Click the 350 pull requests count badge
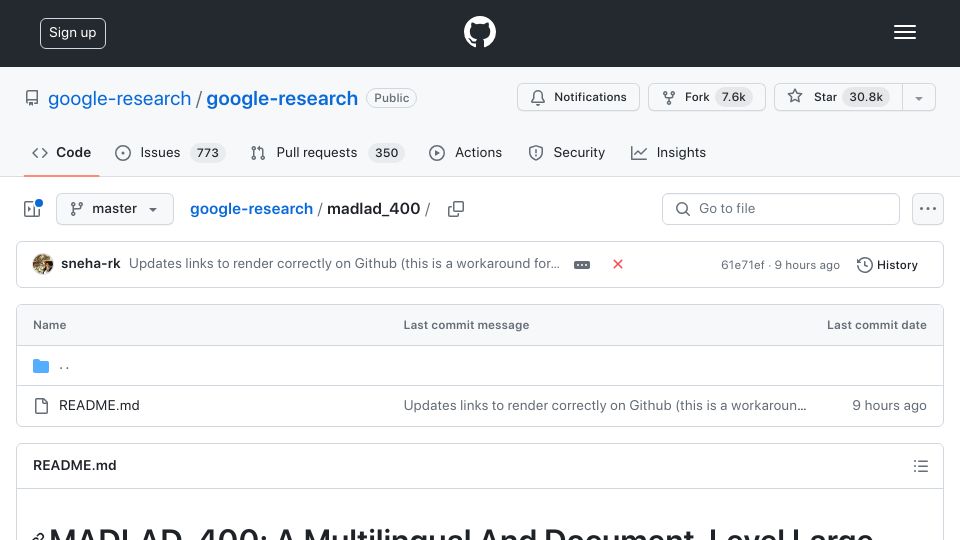 386,153
